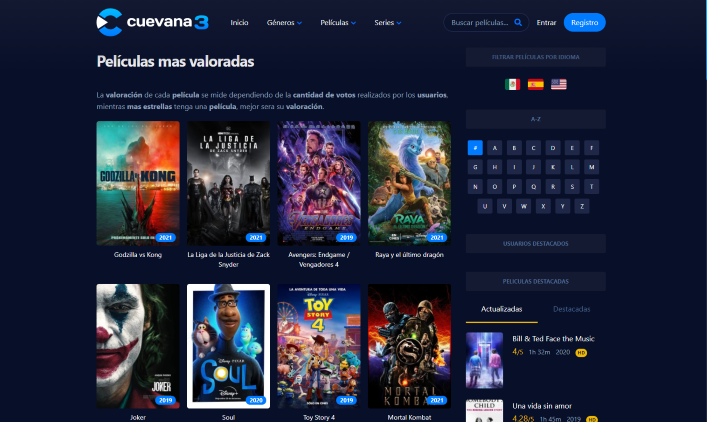
Task: Click the search magnifier icon
Action: [x=518, y=22]
